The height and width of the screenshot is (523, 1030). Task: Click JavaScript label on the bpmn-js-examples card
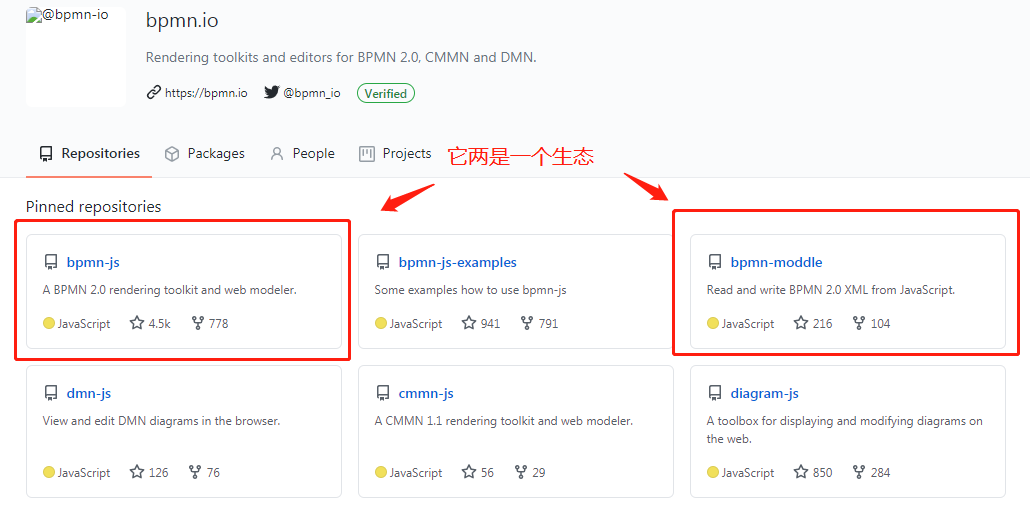416,323
